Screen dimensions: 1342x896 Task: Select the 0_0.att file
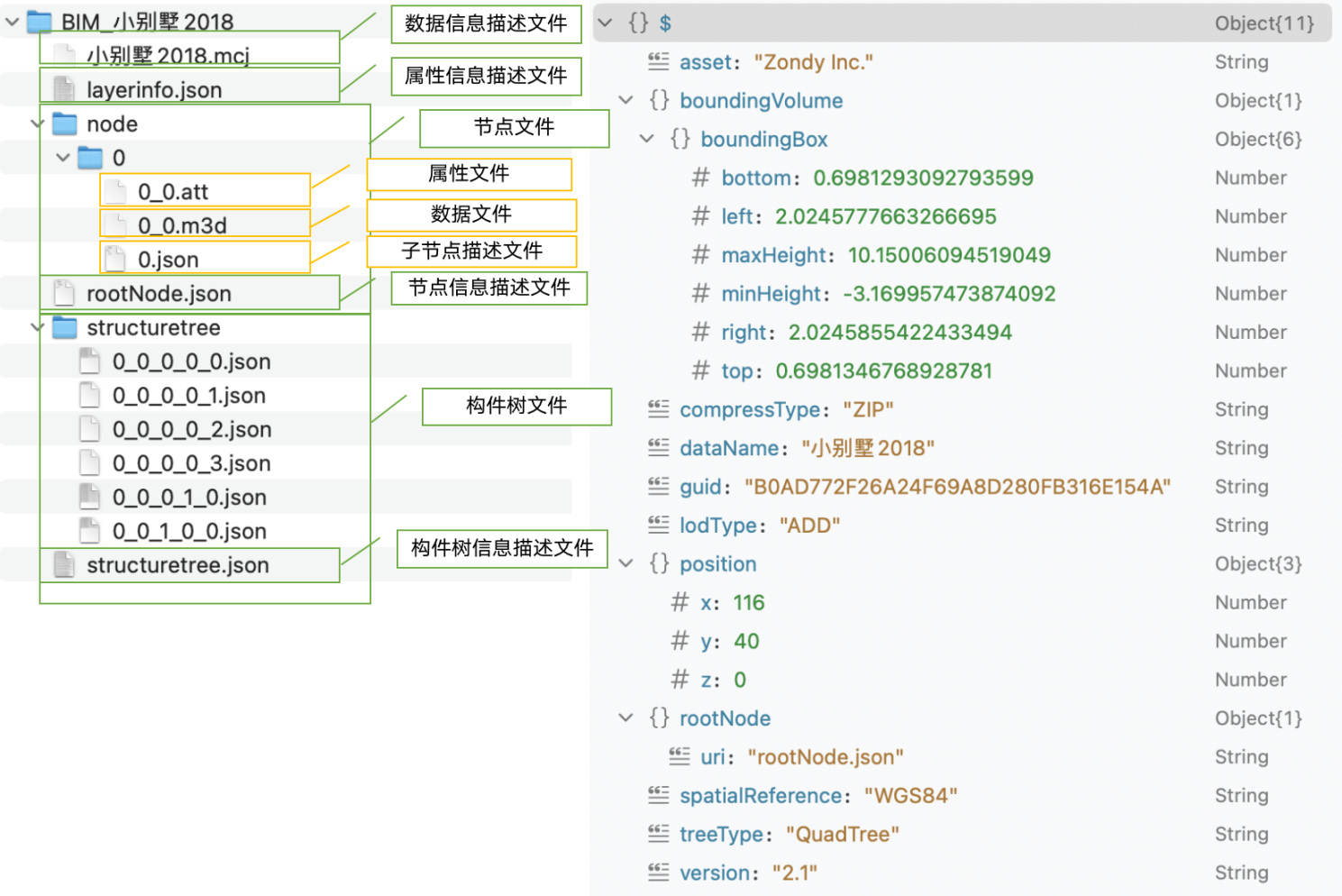tap(173, 191)
